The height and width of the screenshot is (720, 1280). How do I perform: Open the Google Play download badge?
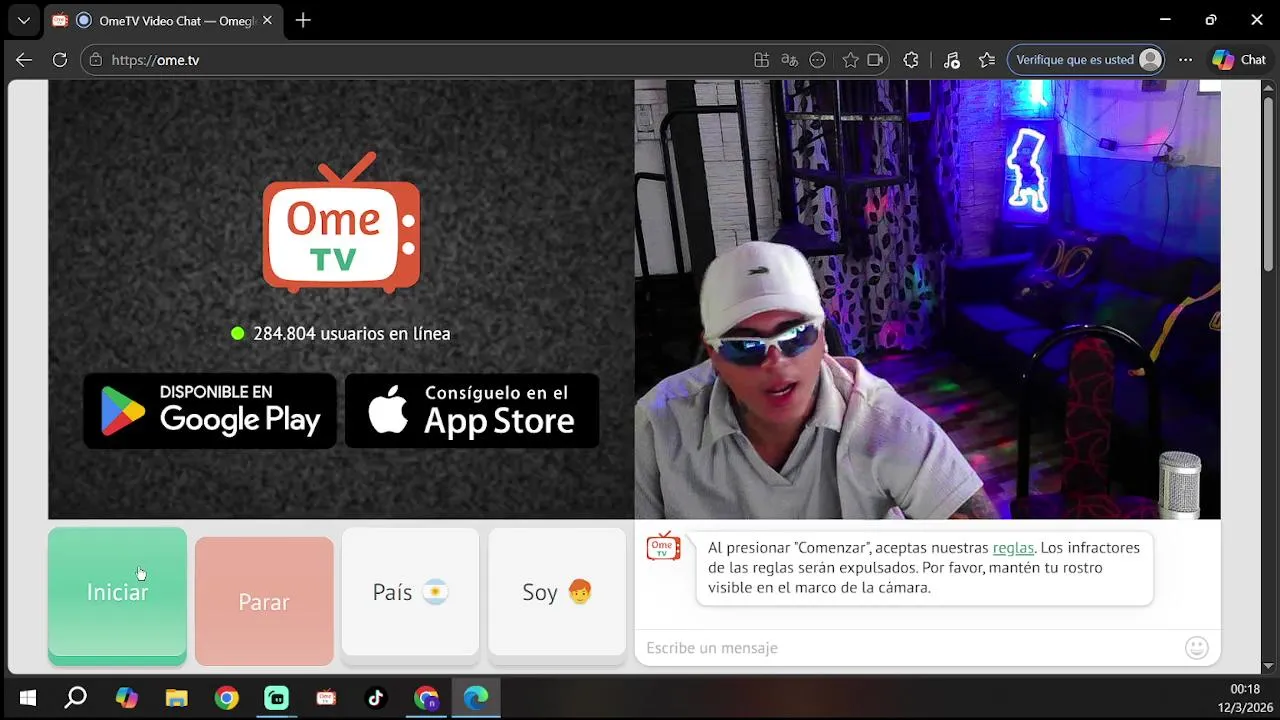tap(210, 411)
